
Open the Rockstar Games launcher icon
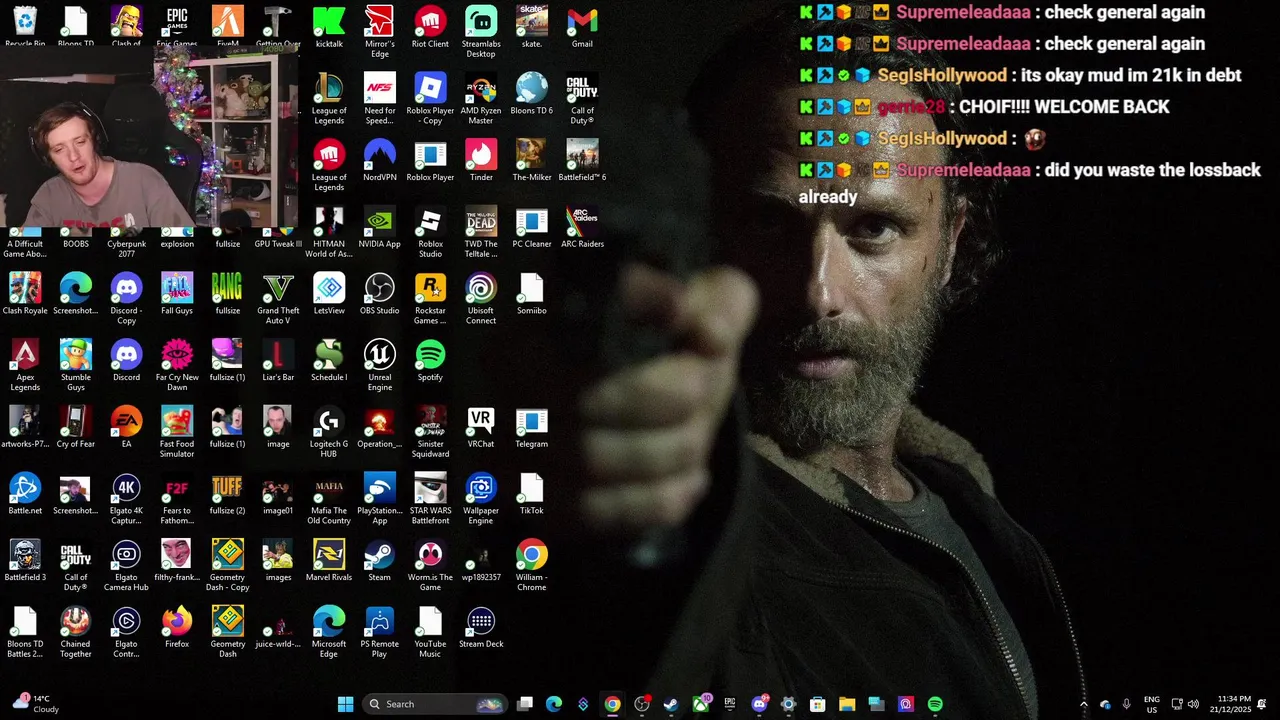click(430, 298)
